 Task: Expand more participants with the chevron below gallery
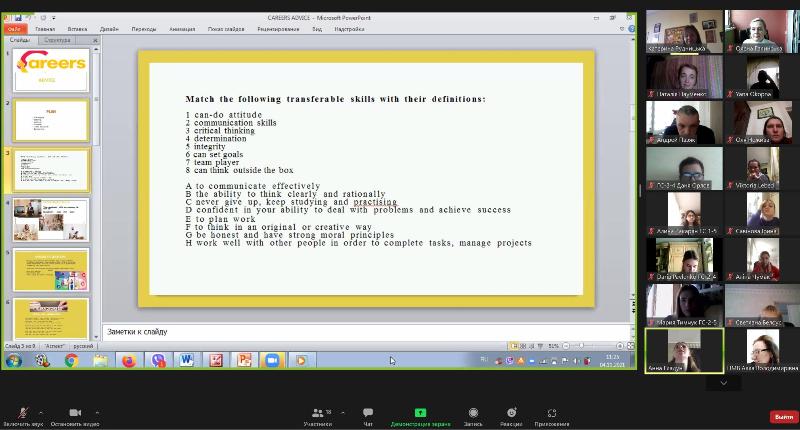[723, 383]
